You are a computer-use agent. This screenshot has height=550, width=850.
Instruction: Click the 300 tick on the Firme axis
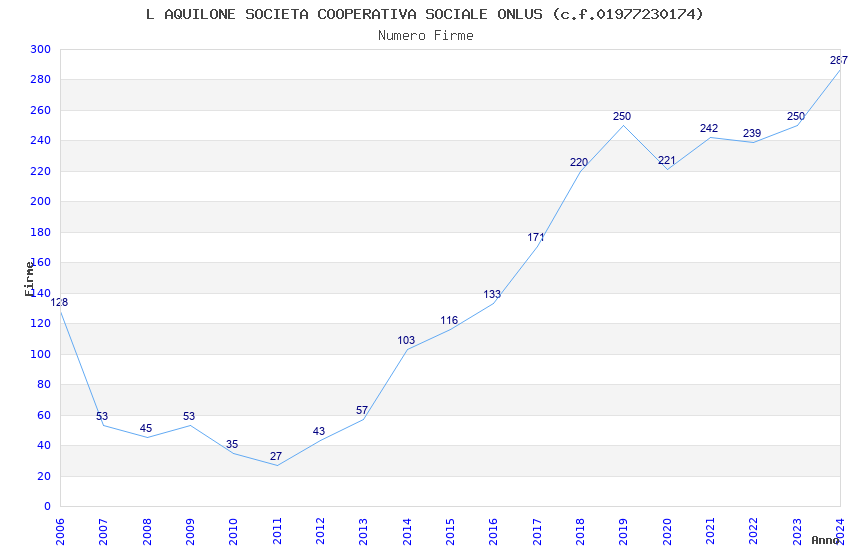click(41, 49)
